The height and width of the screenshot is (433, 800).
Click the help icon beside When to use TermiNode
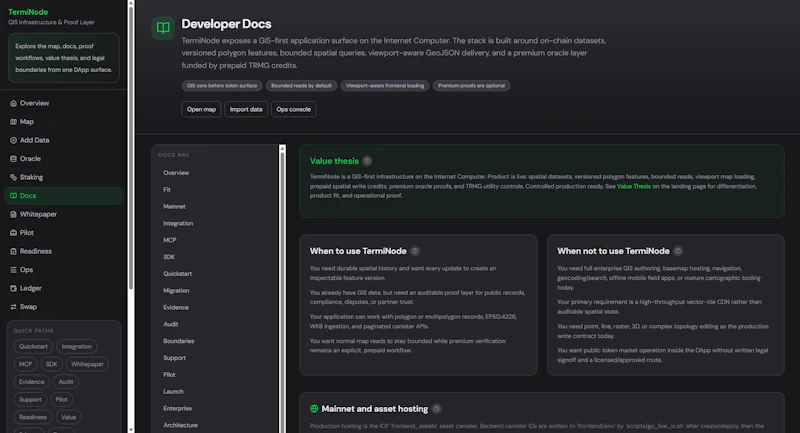point(415,251)
